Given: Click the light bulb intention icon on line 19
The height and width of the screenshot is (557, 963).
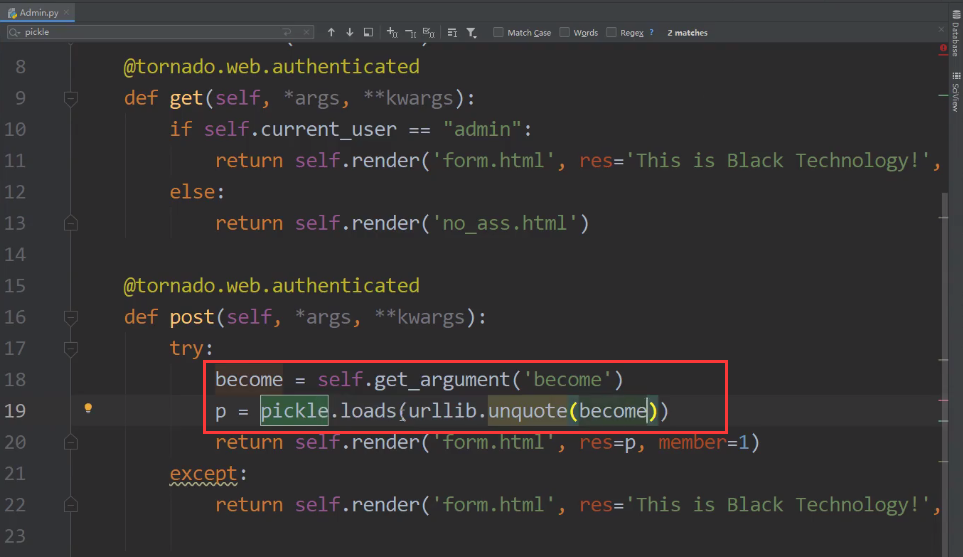Looking at the screenshot, I should tap(88, 408).
